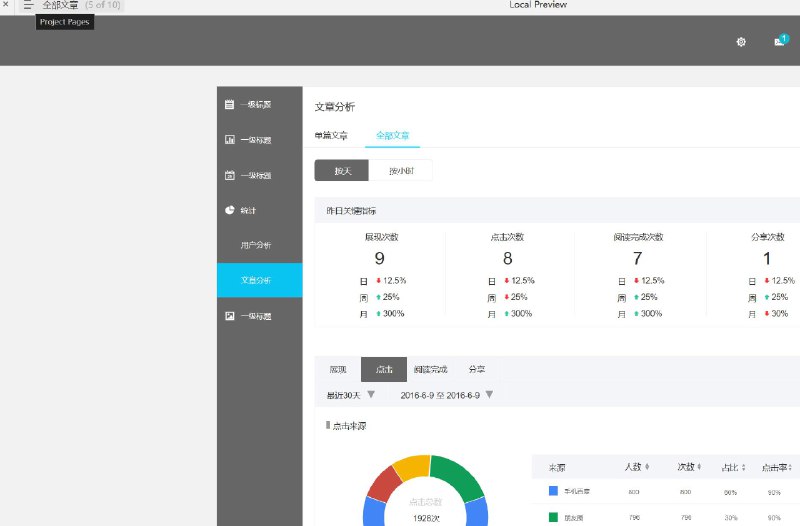Image resolution: width=800 pixels, height=526 pixels.
Task: Click the Local Preview window title
Action: 538,5
